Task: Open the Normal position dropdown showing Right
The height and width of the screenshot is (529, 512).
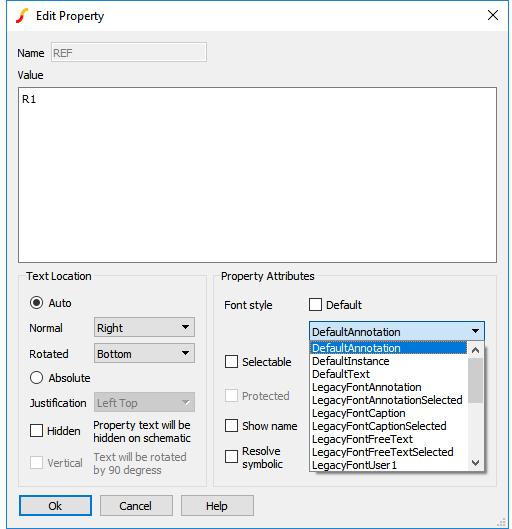Action: [144, 327]
